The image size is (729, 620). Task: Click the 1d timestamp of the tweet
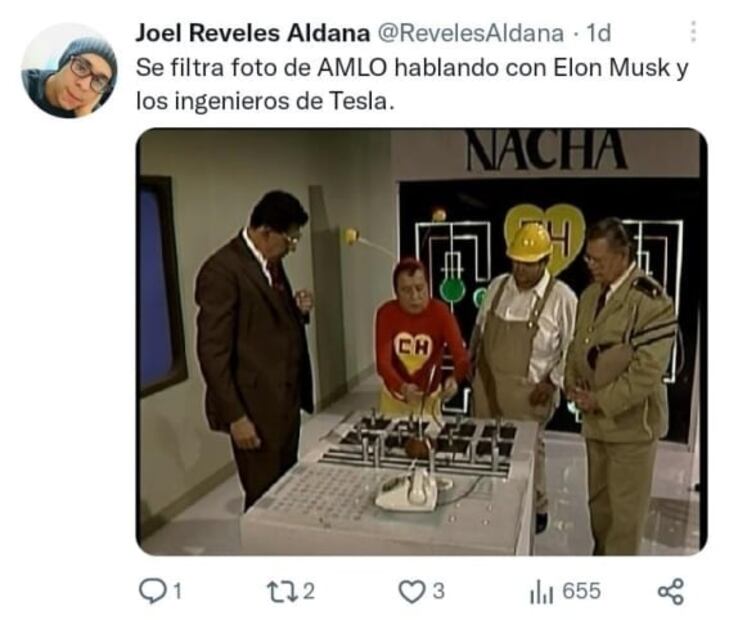[x=598, y=33]
